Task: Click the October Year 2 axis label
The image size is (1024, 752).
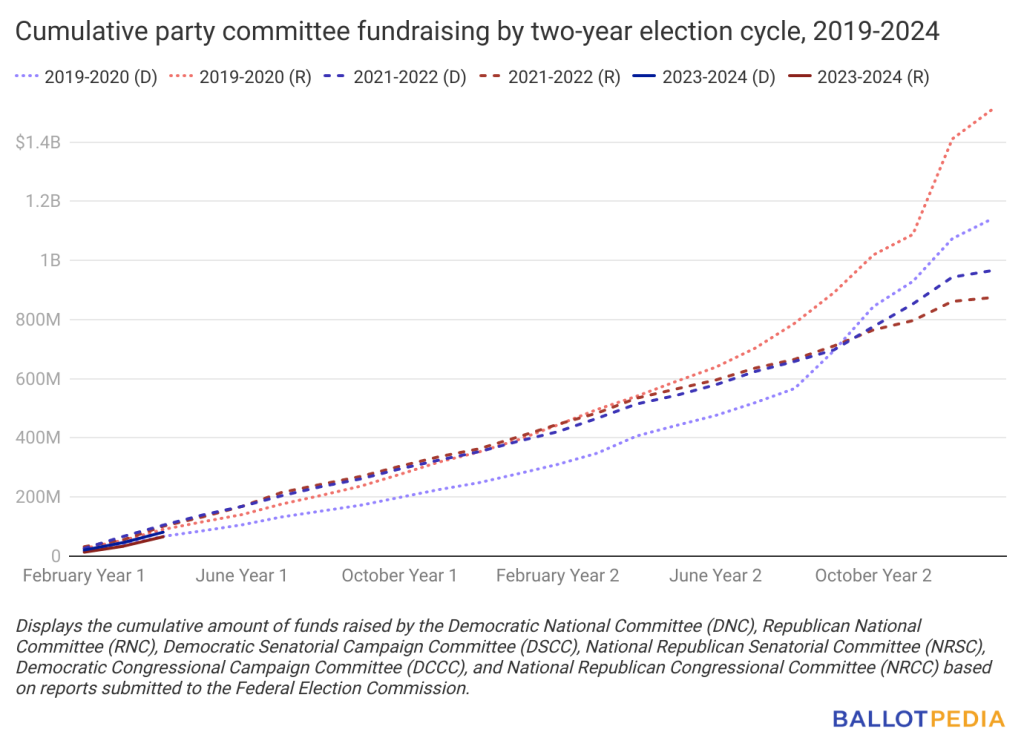Action: (873, 576)
